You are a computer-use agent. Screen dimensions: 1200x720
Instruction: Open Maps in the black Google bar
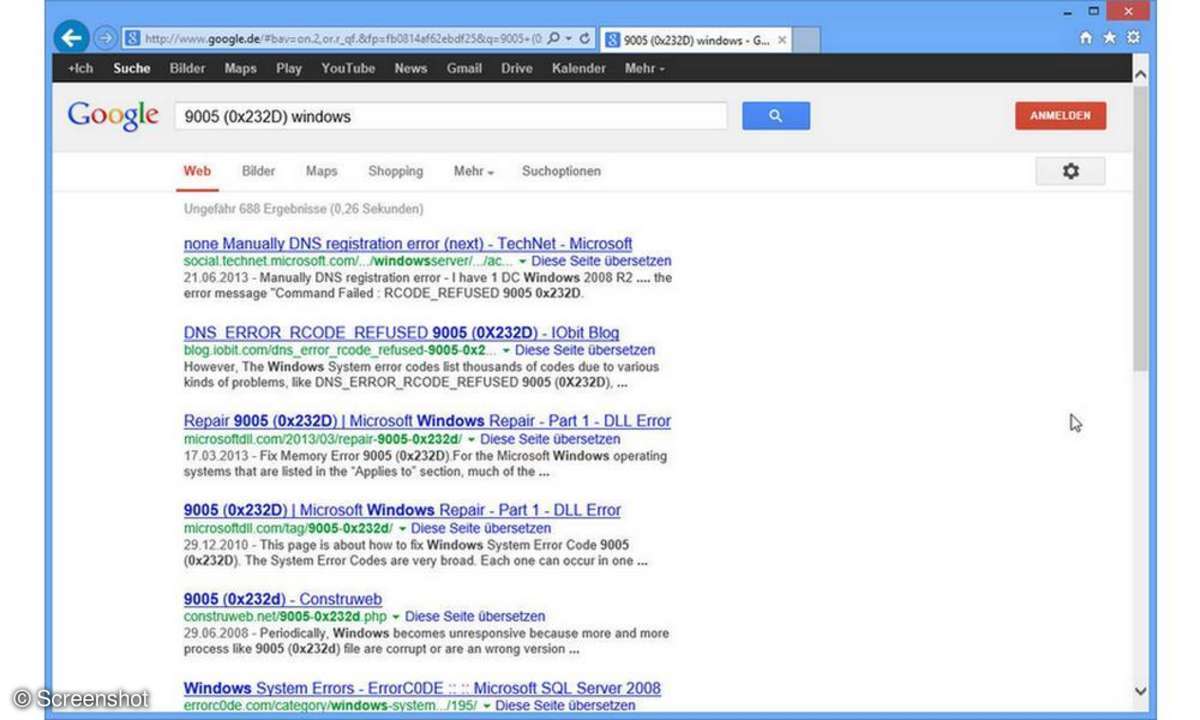tap(240, 68)
